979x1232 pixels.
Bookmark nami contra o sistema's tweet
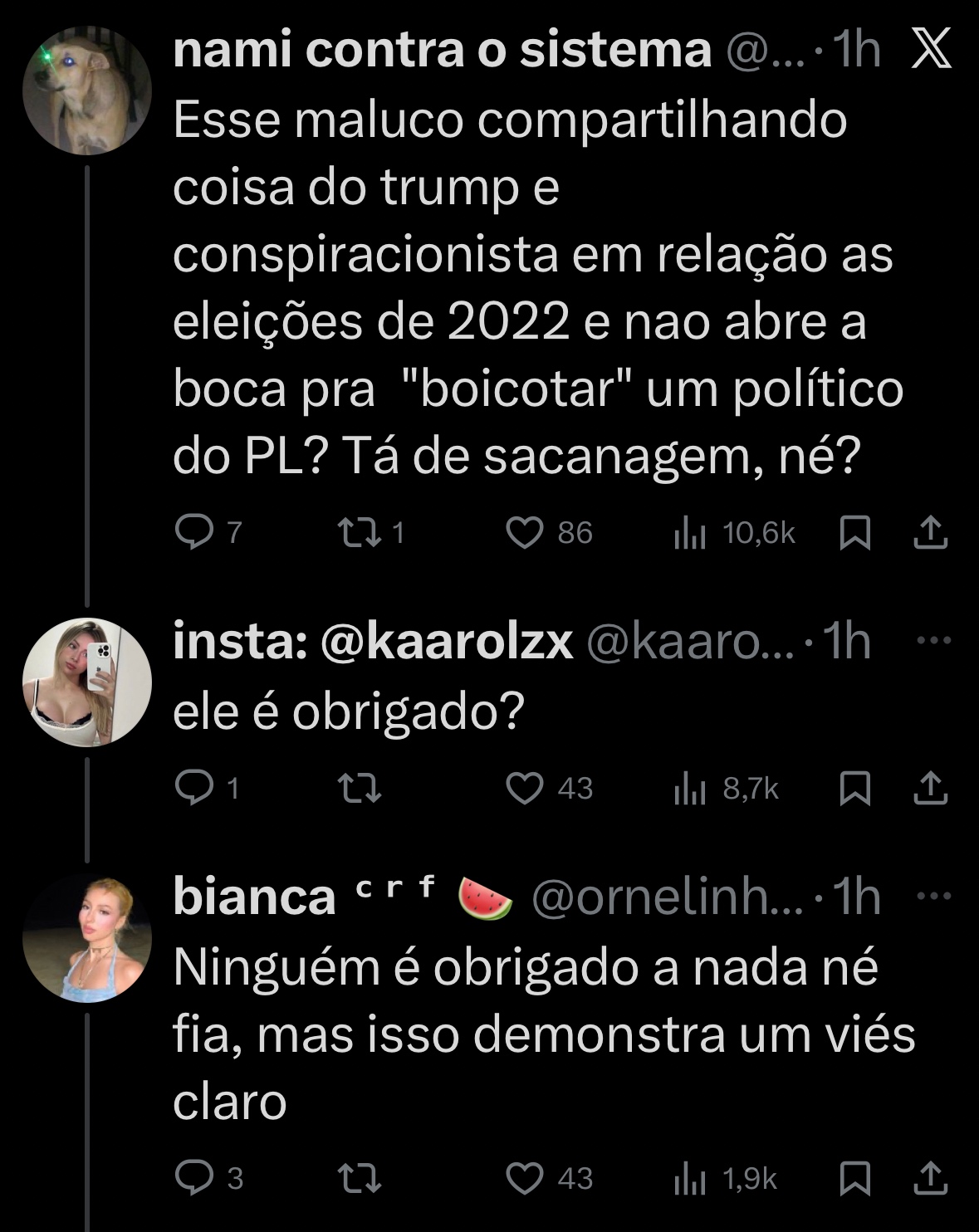pyautogui.click(x=854, y=533)
